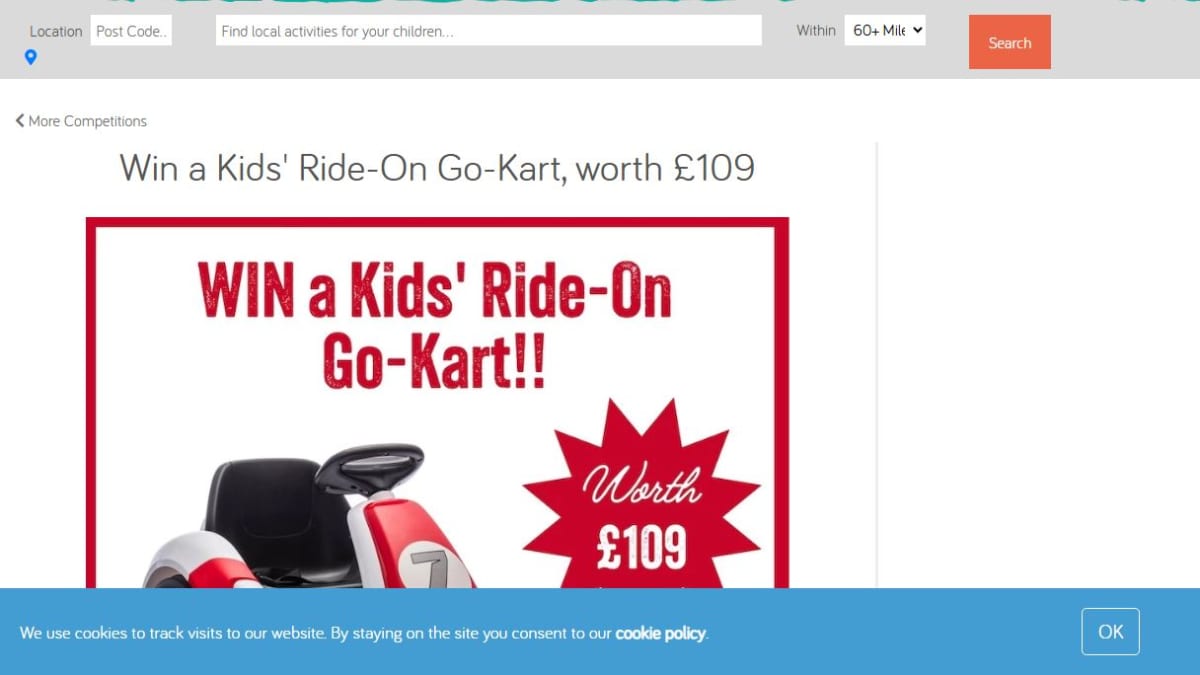Click the back chevron beside More Competitions
The width and height of the screenshot is (1200, 675).
tap(19, 121)
